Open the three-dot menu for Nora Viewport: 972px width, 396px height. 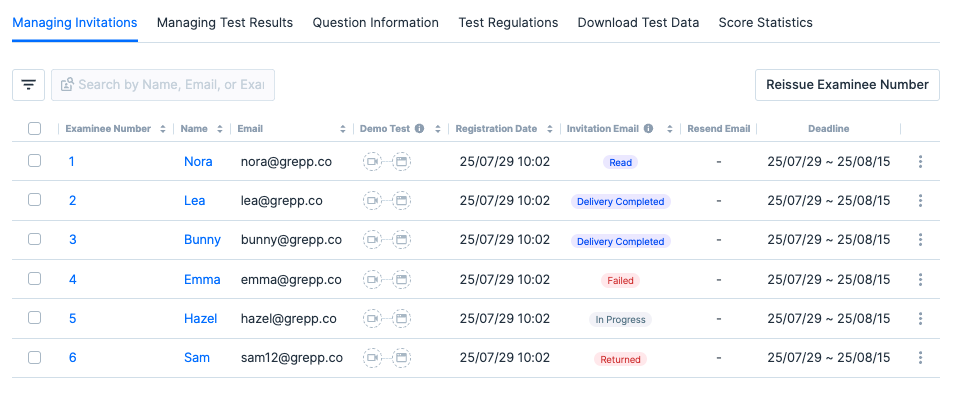coord(921,162)
